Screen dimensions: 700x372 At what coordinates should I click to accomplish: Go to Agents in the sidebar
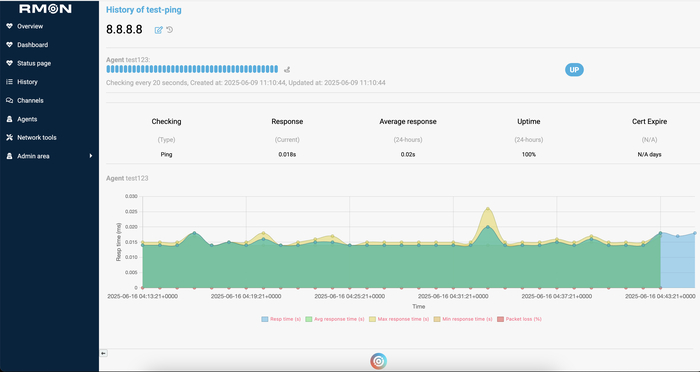27,119
